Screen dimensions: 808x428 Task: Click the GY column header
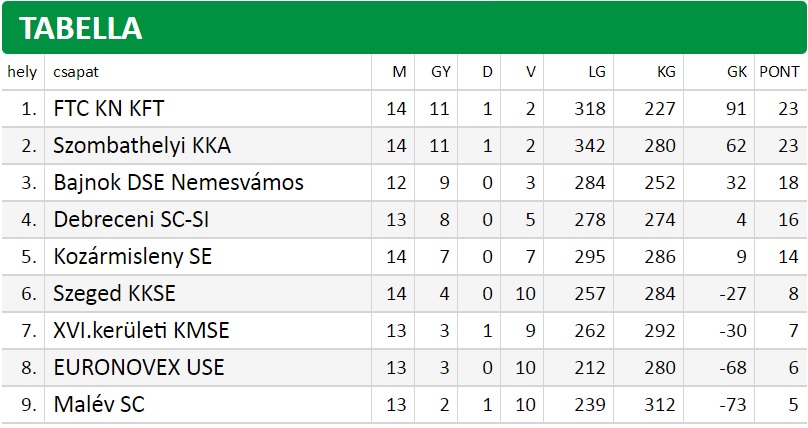441,72
